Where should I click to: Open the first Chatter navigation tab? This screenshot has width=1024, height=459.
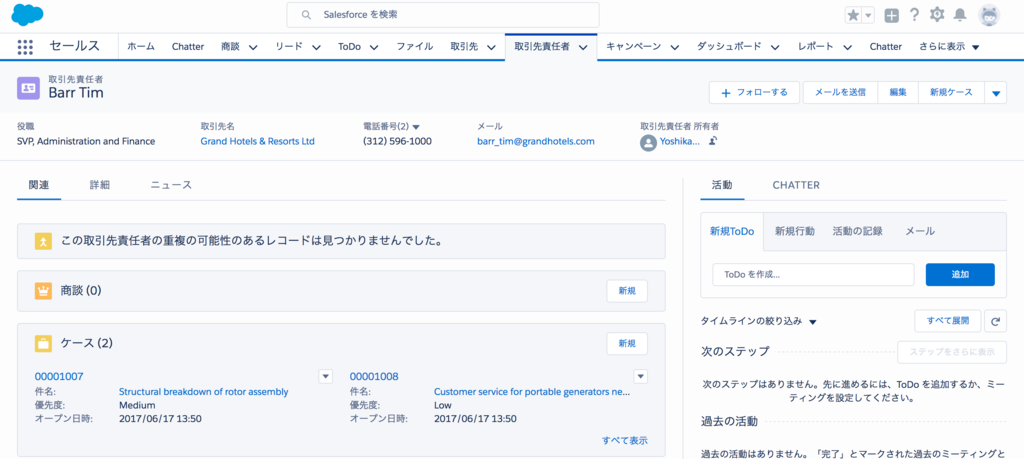(188, 47)
